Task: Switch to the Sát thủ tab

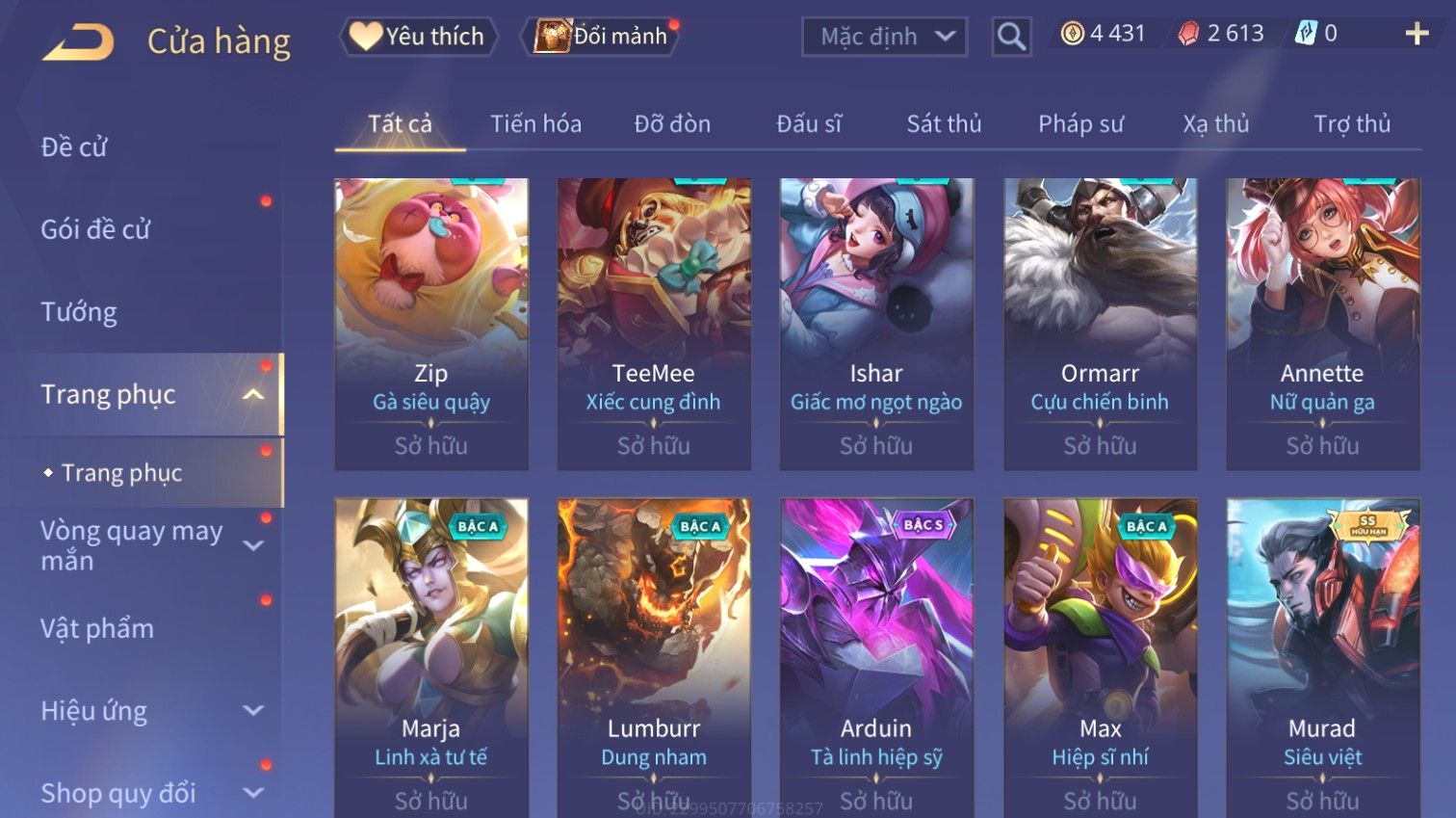Action: [944, 124]
